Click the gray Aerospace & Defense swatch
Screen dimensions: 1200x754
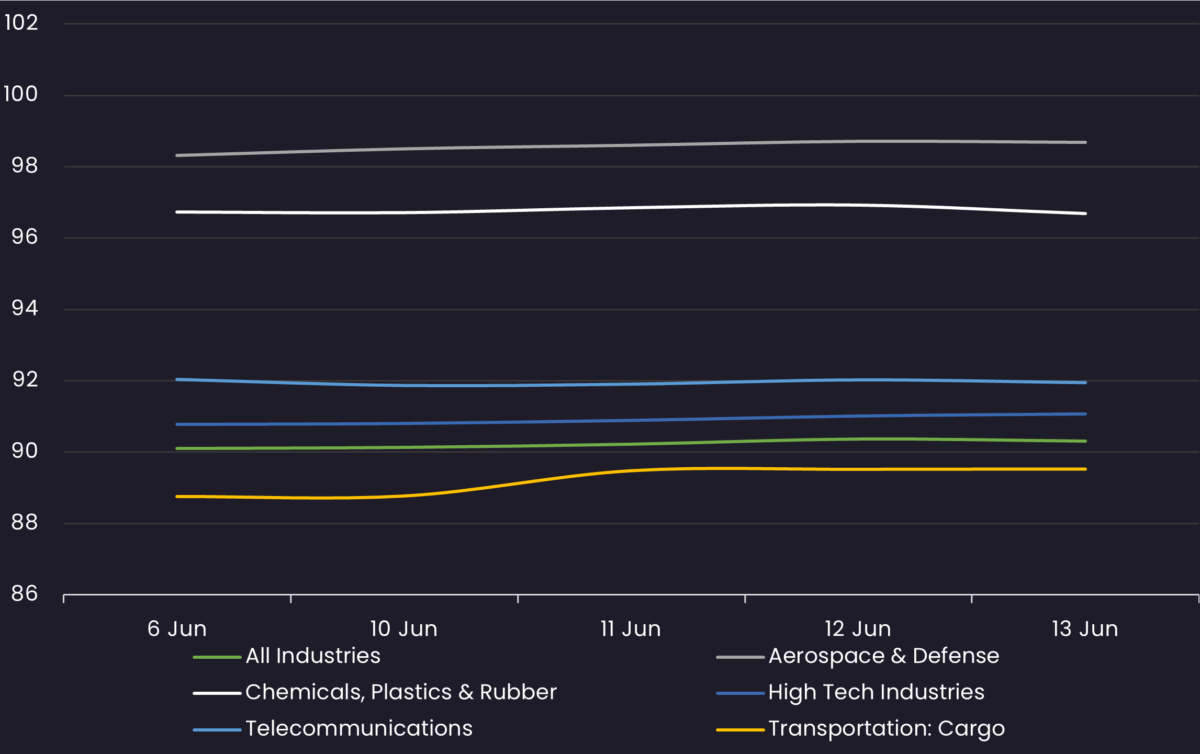[740, 657]
